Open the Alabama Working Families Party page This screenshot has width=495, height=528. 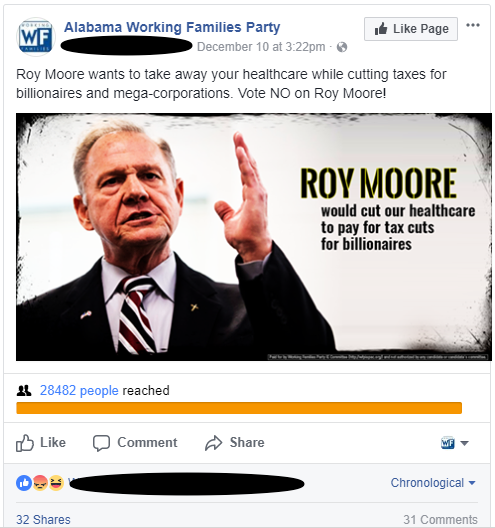point(172,27)
